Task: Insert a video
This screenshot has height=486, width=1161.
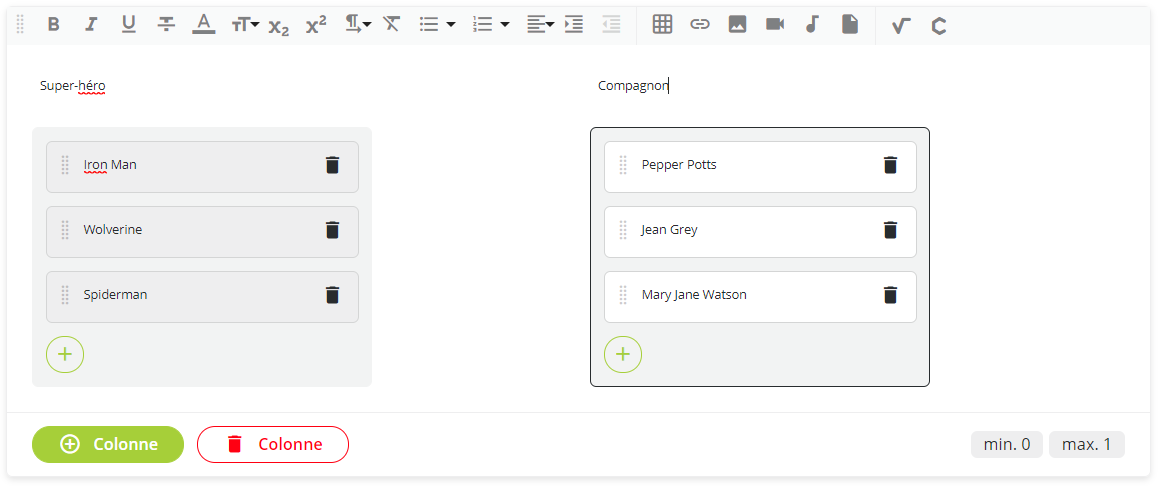Action: pyautogui.click(x=775, y=24)
